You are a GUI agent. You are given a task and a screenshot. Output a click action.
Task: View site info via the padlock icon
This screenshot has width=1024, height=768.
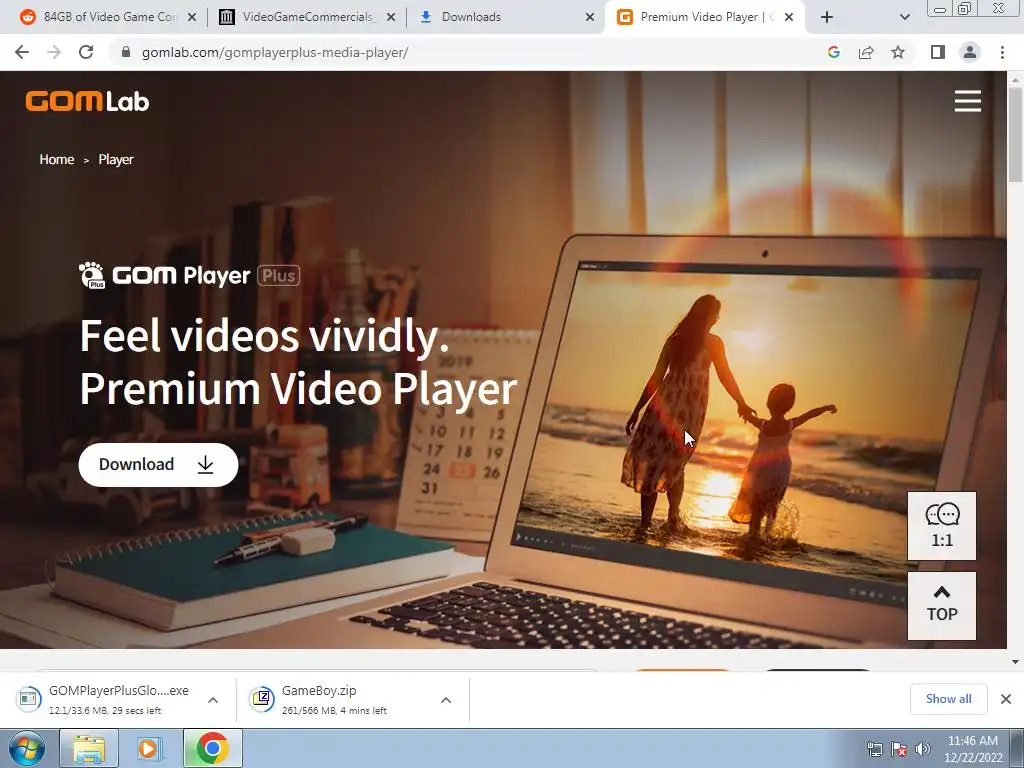coord(126,52)
